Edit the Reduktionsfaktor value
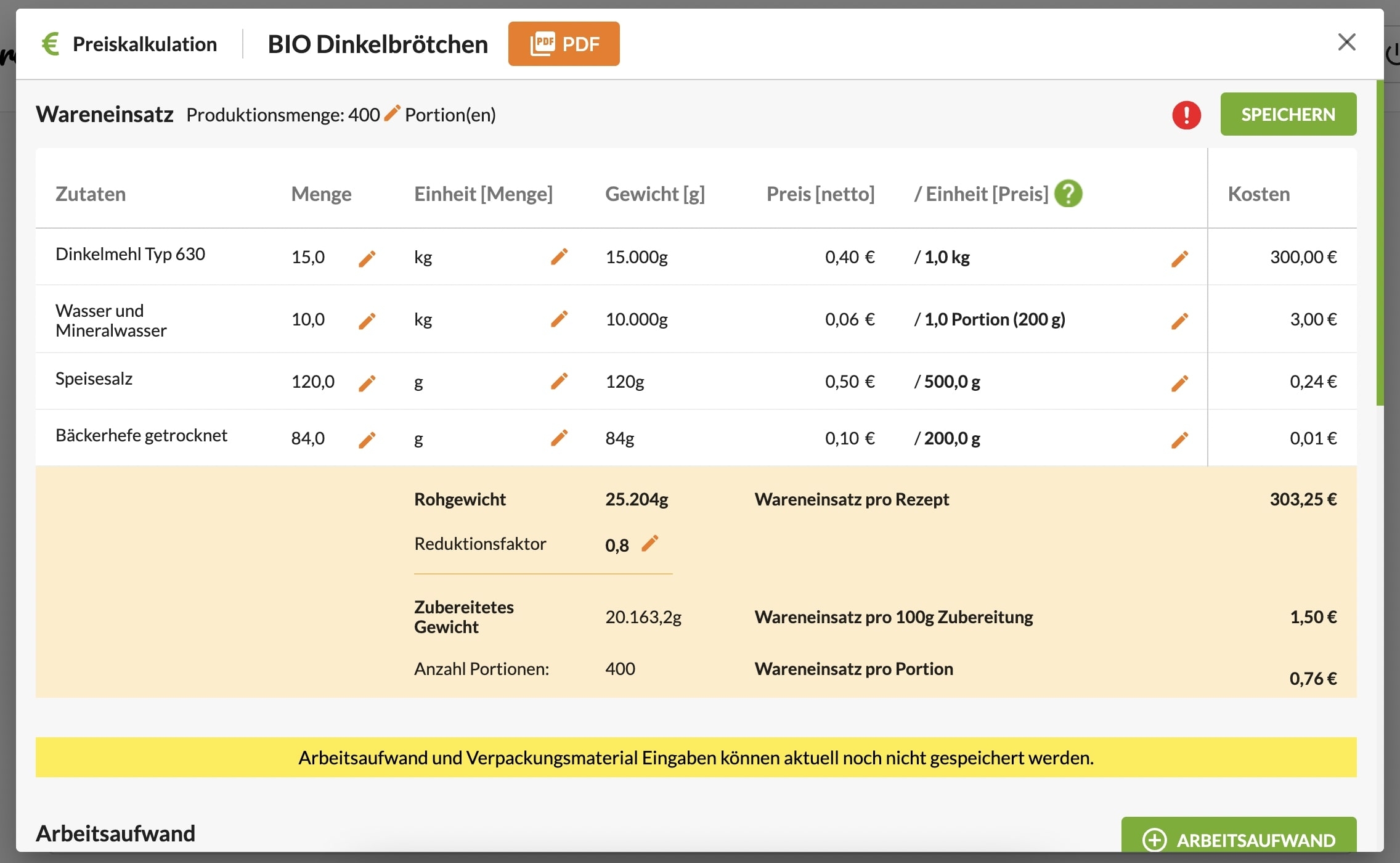Screen dimensions: 1400x863 (649, 544)
